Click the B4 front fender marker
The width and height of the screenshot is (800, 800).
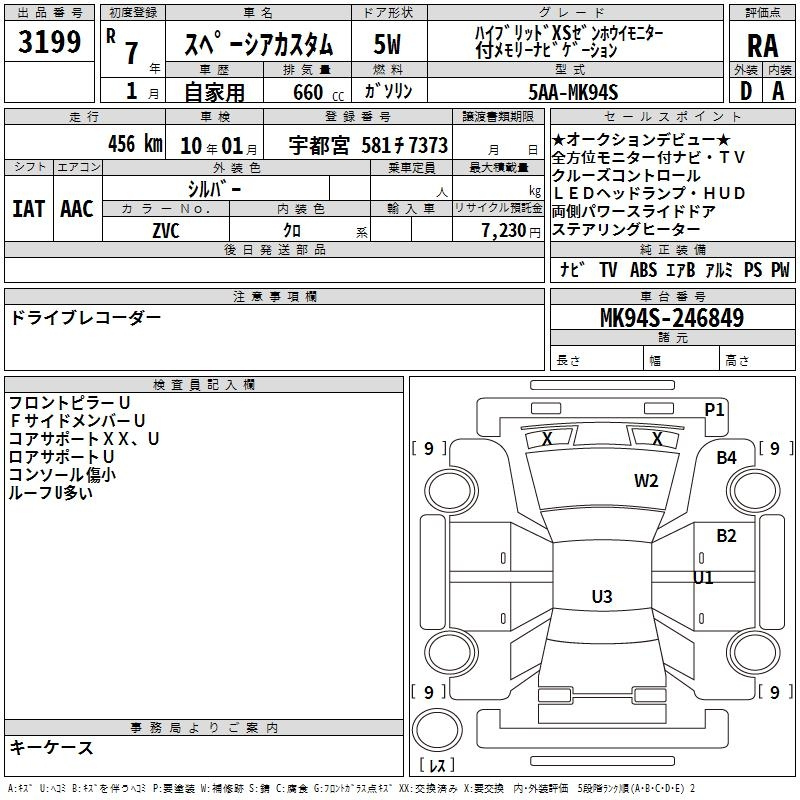[726, 458]
